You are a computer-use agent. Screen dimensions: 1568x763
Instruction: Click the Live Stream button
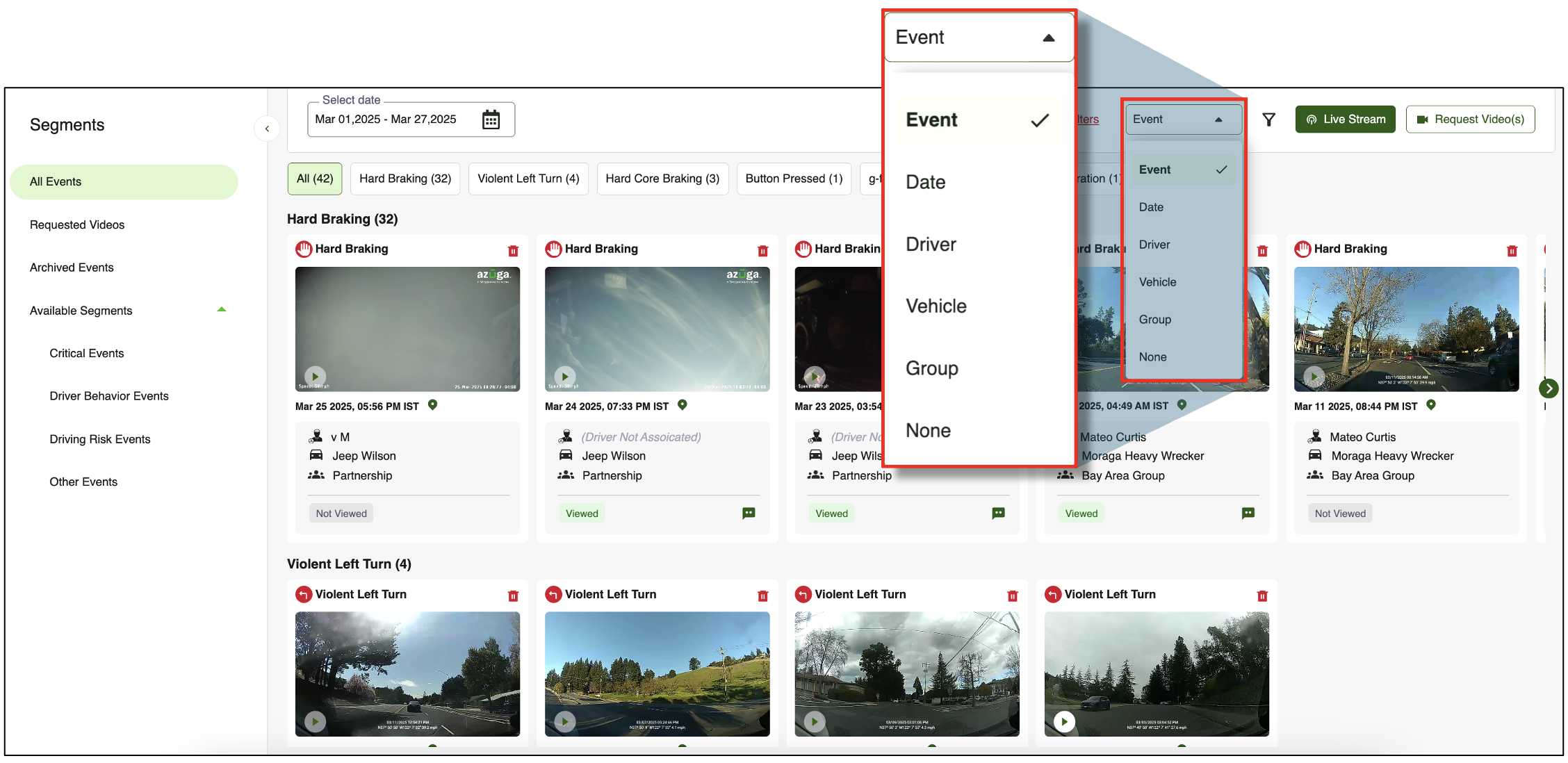coord(1345,120)
